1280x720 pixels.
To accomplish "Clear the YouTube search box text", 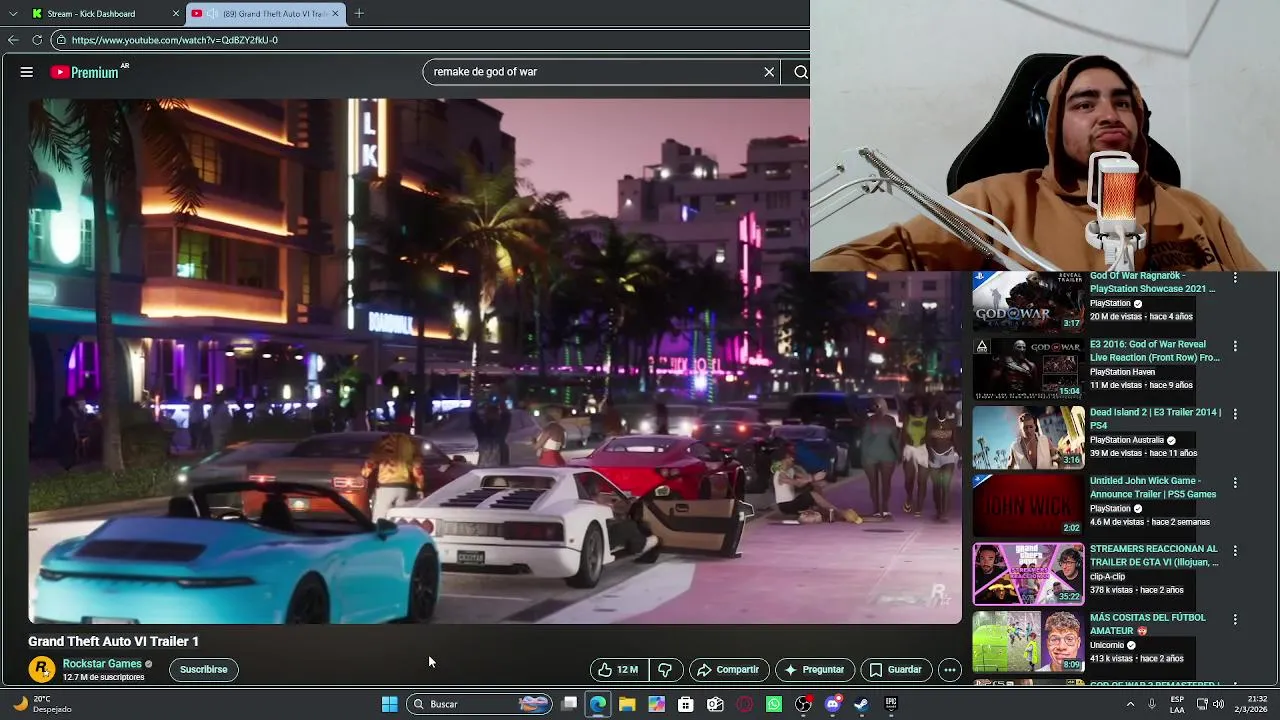I will pos(769,72).
